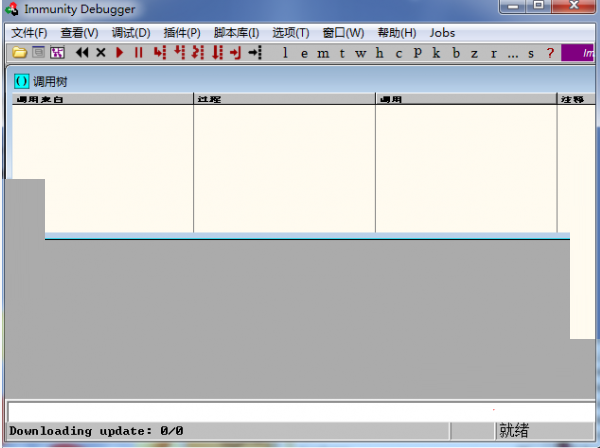The width and height of the screenshot is (600, 448).
Task: Click Execute till return icon
Action: coord(236,52)
